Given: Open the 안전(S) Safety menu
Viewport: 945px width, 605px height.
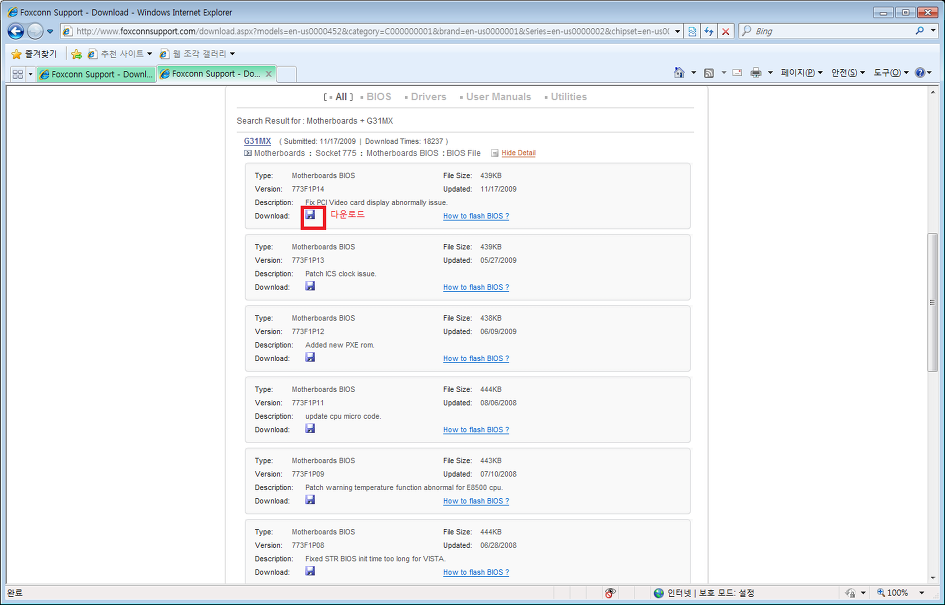Looking at the screenshot, I should tap(848, 73).
